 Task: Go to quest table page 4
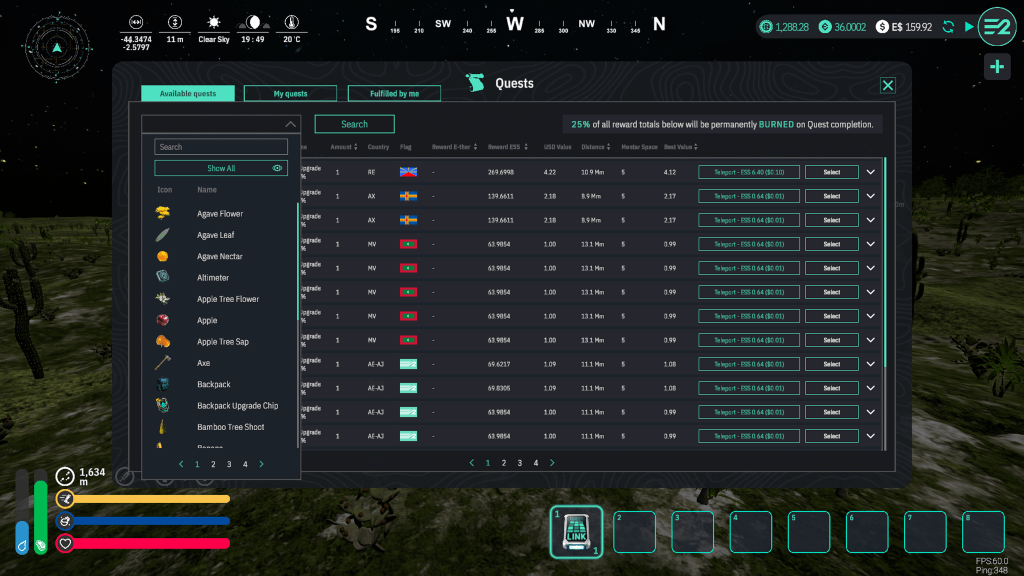click(x=536, y=463)
